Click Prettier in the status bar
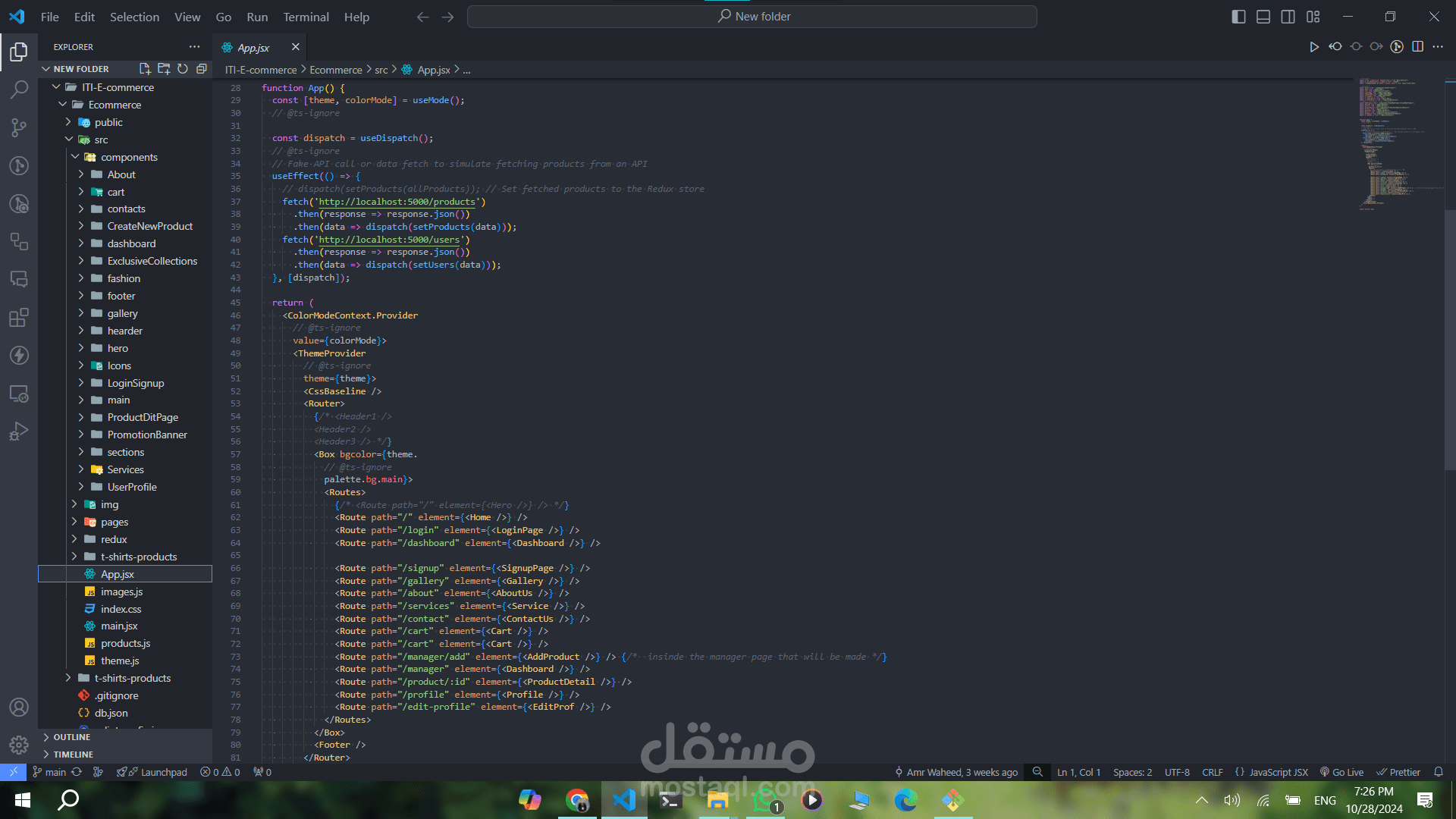 click(x=1398, y=772)
